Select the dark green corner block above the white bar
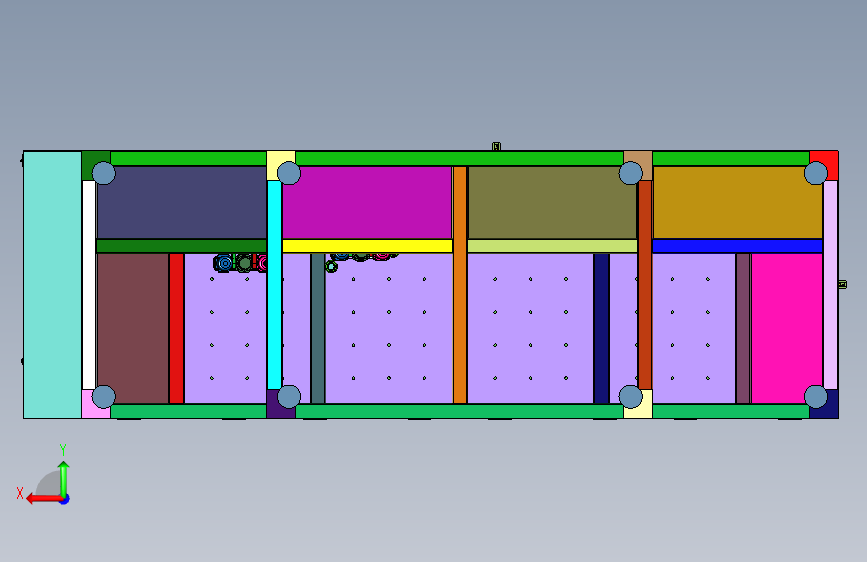 [92, 158]
